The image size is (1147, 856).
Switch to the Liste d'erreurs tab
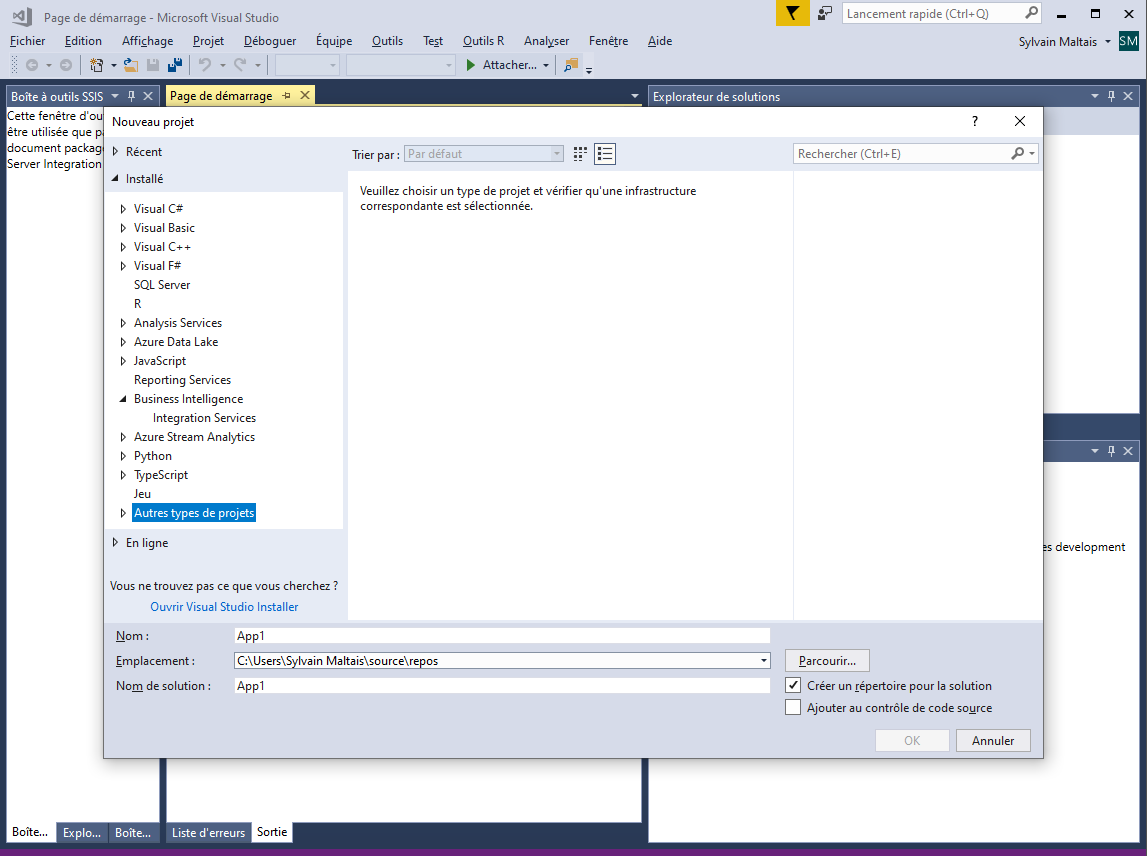pos(208,832)
